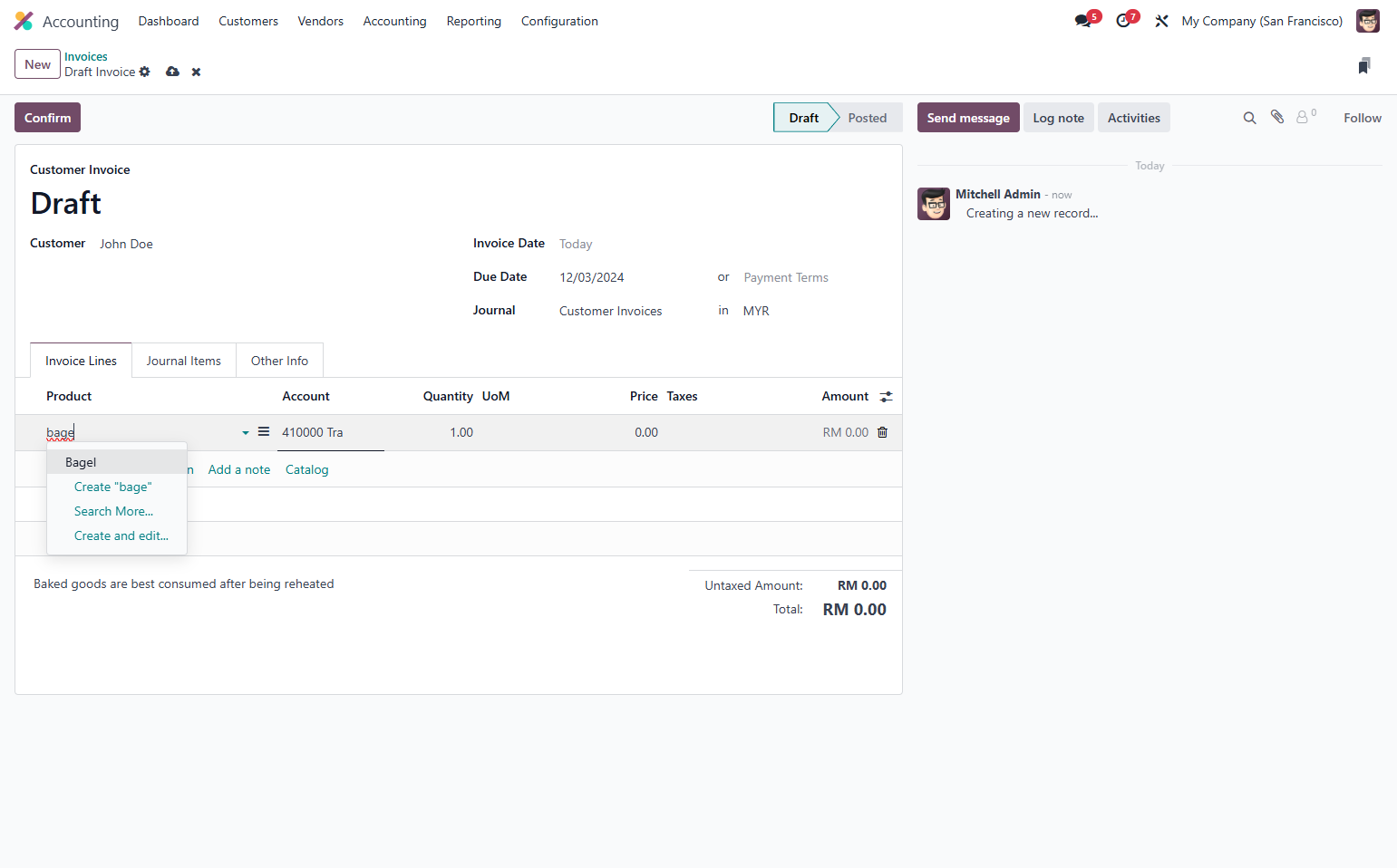Open the Reporting menu

(x=473, y=21)
